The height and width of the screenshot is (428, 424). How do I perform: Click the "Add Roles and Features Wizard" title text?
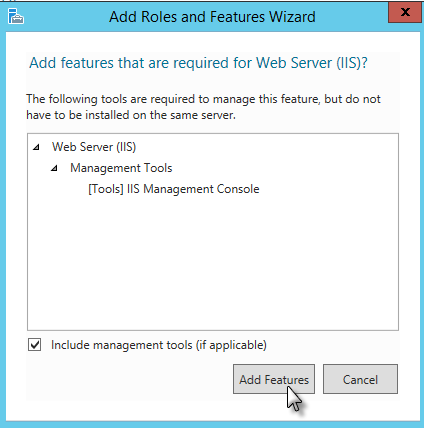[x=212, y=17]
